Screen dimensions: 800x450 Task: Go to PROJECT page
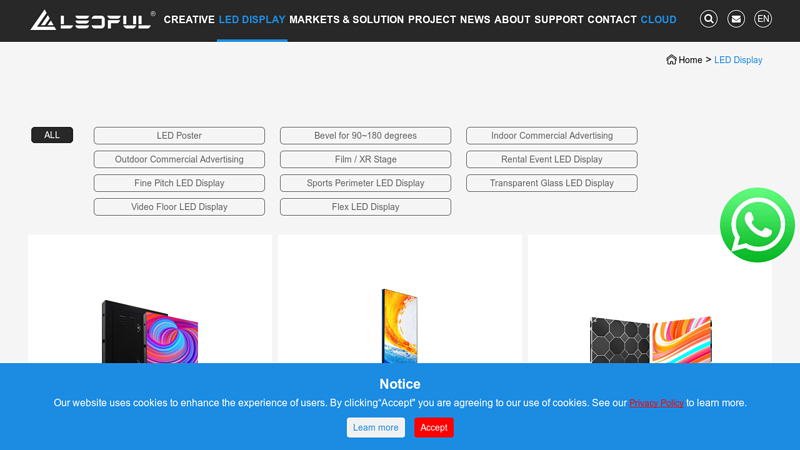tap(432, 19)
